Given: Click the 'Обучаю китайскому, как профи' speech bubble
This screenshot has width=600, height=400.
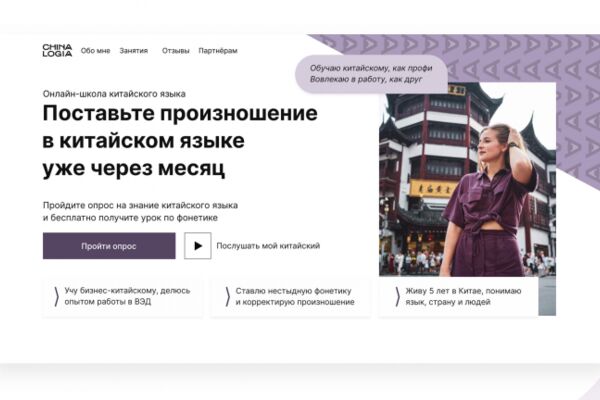Looking at the screenshot, I should pos(371,74).
